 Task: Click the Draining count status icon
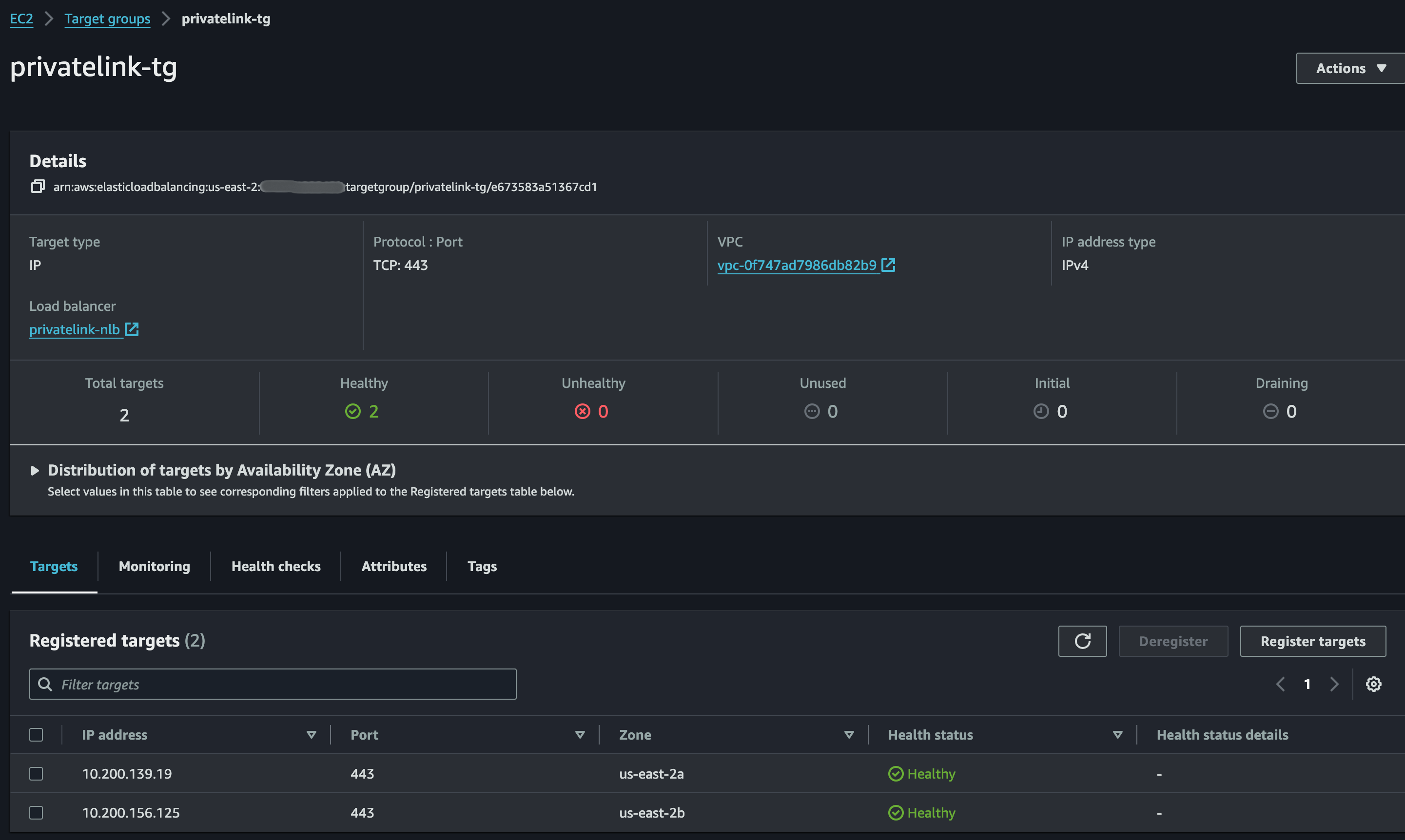tap(1270, 412)
